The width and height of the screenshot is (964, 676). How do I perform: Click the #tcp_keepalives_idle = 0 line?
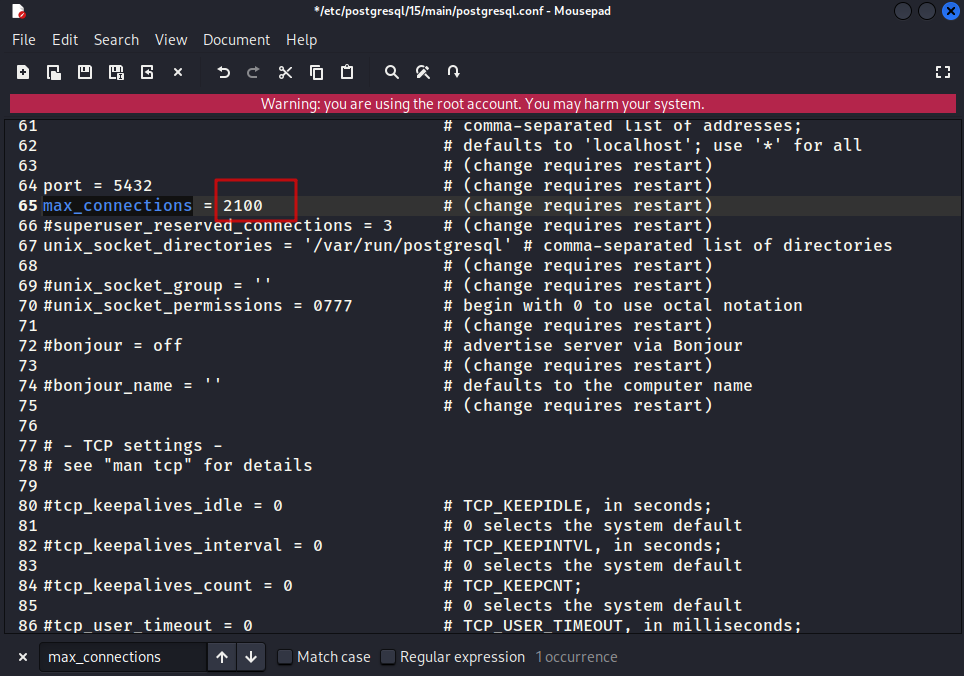[x=163, y=506]
